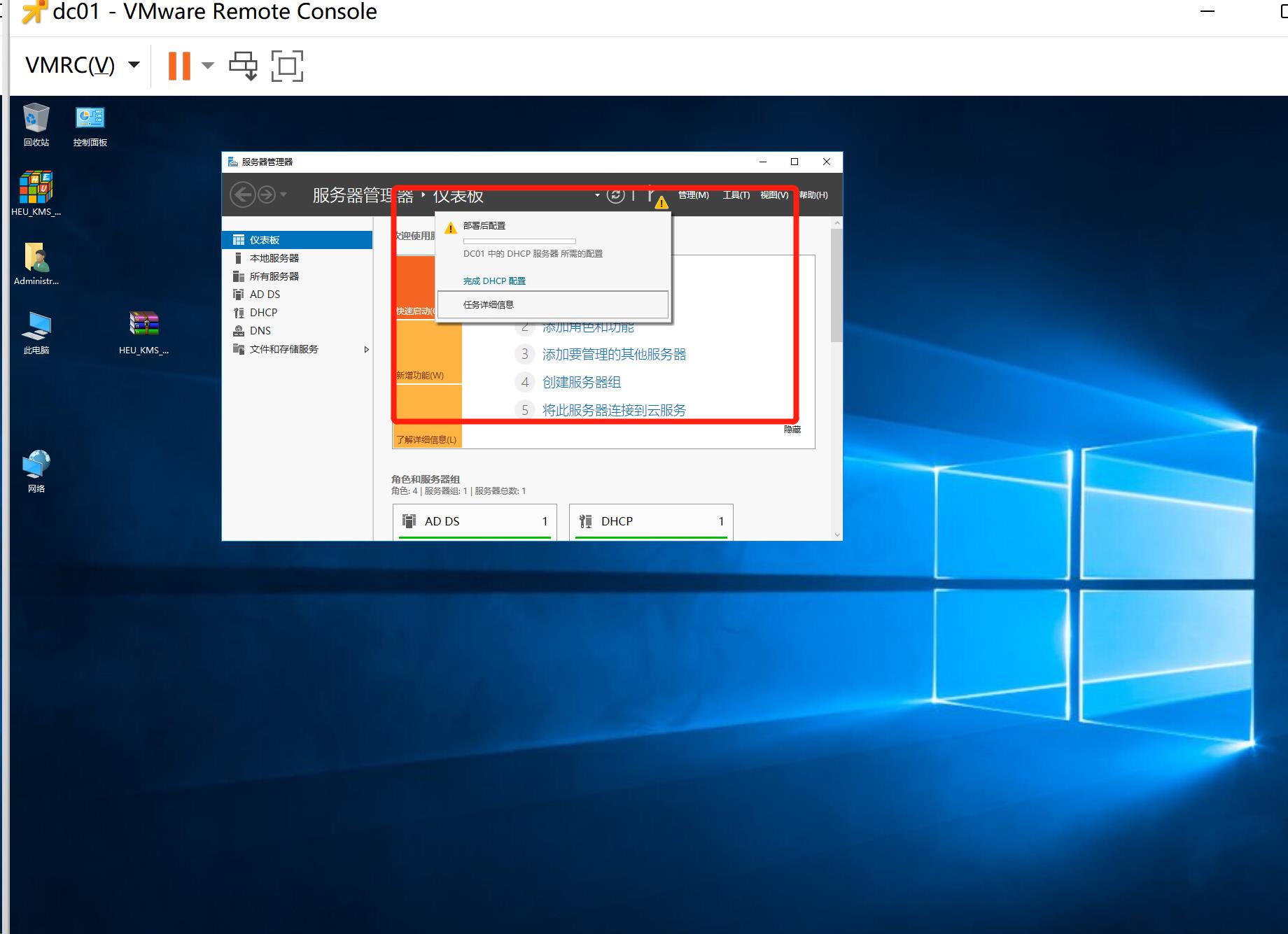Select the HEU_KMS colorful cube icon
This screenshot has height=934, width=1288.
pyautogui.click(x=36, y=193)
